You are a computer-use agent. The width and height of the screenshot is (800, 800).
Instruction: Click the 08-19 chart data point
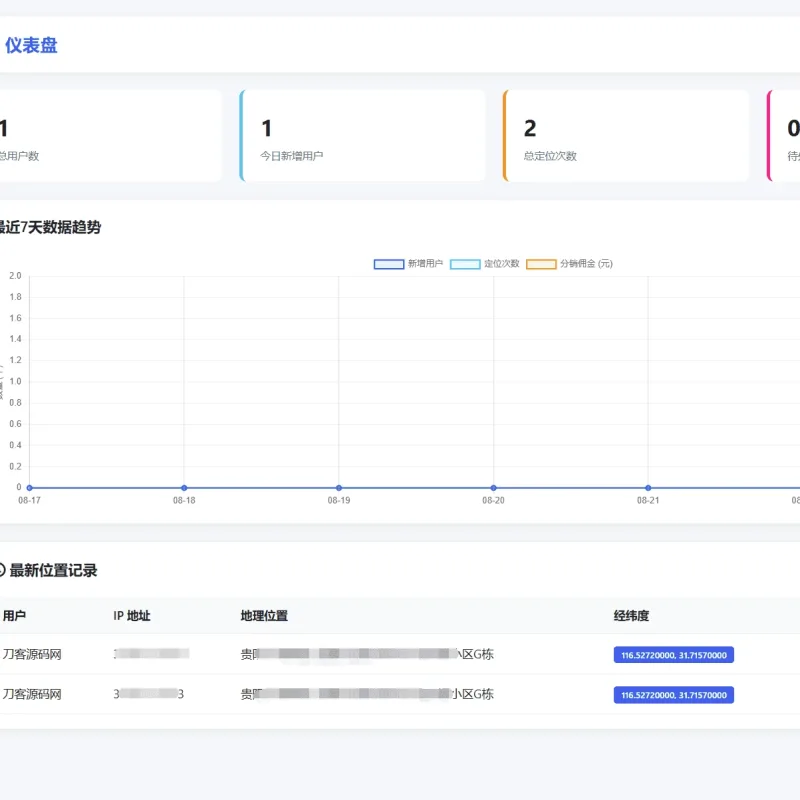[339, 488]
